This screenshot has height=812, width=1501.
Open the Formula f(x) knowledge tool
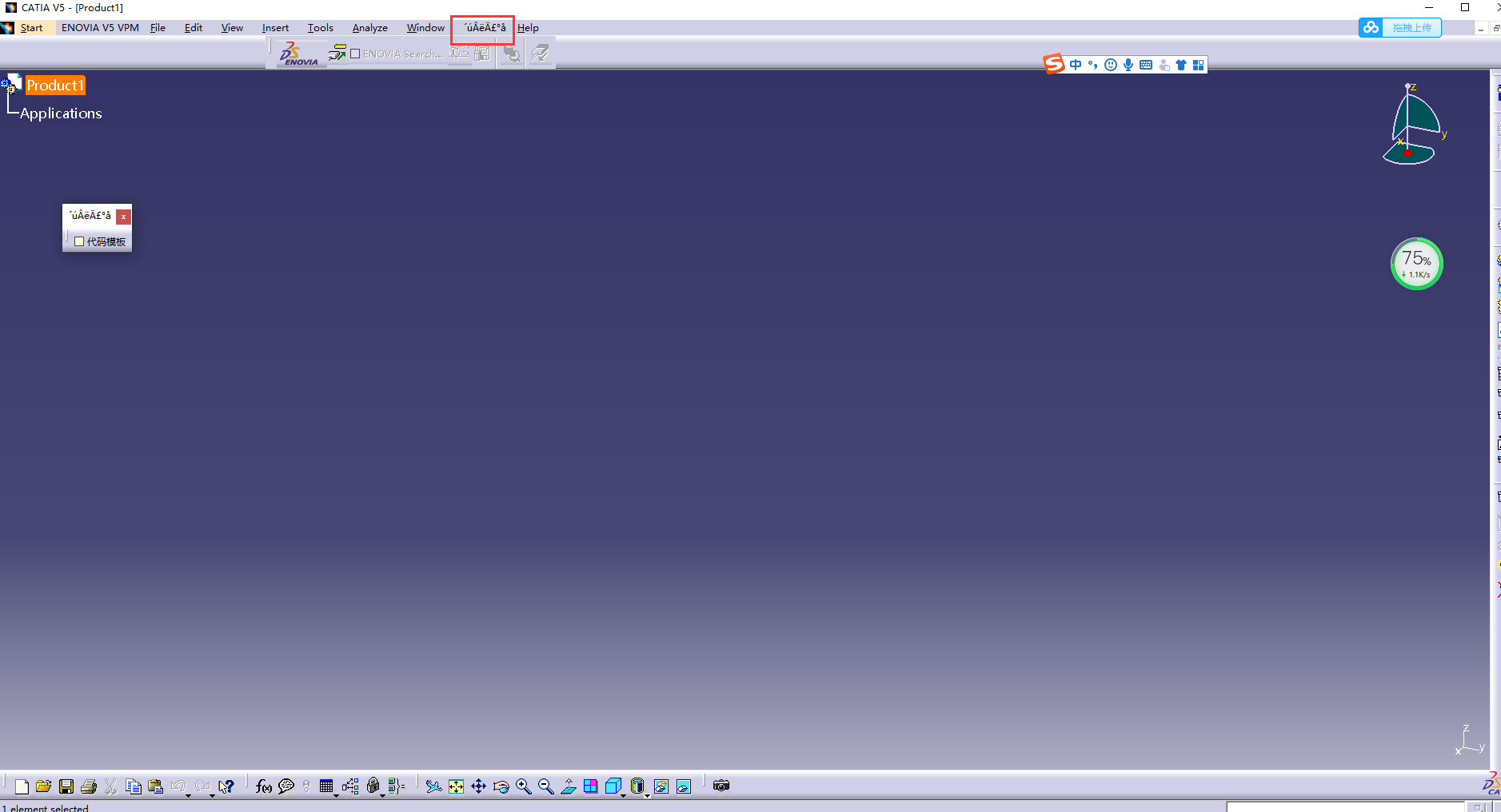264,786
